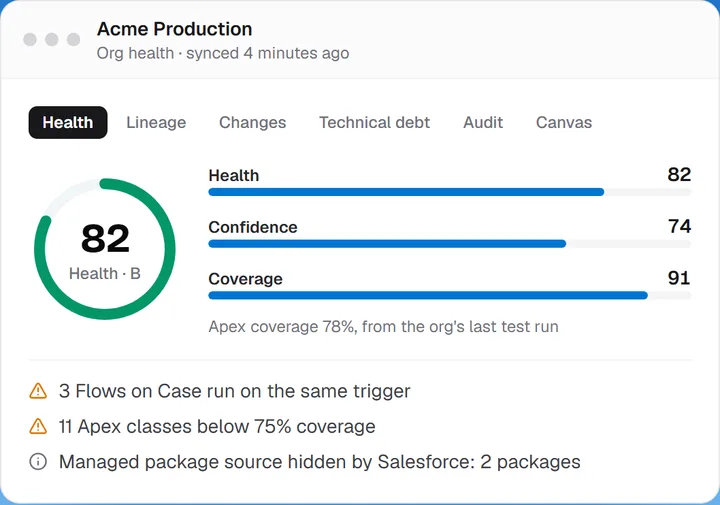Click the warning icon beside 11 Apex classes
The height and width of the screenshot is (505, 720).
38,426
